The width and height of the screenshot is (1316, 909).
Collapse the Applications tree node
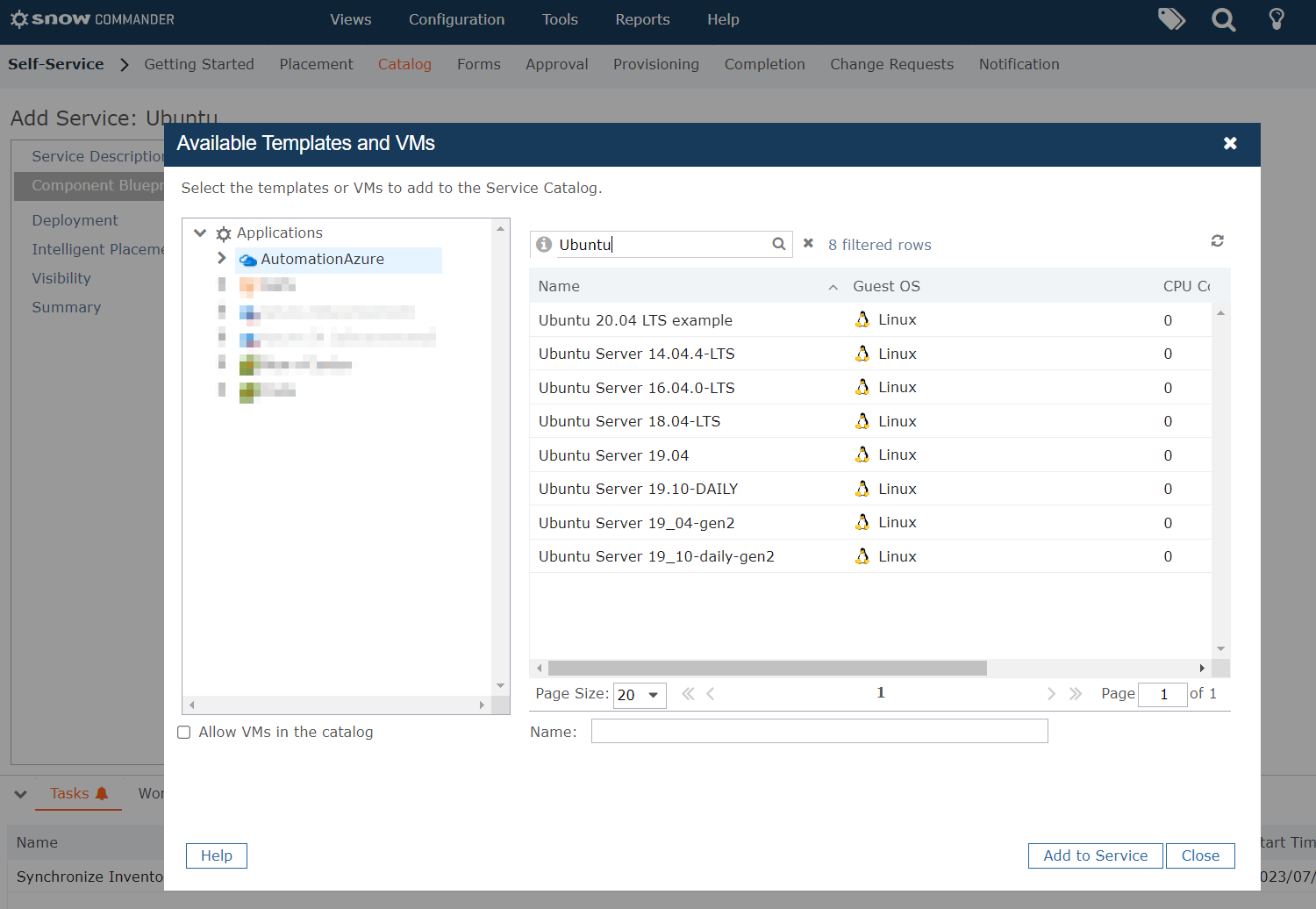coord(200,233)
